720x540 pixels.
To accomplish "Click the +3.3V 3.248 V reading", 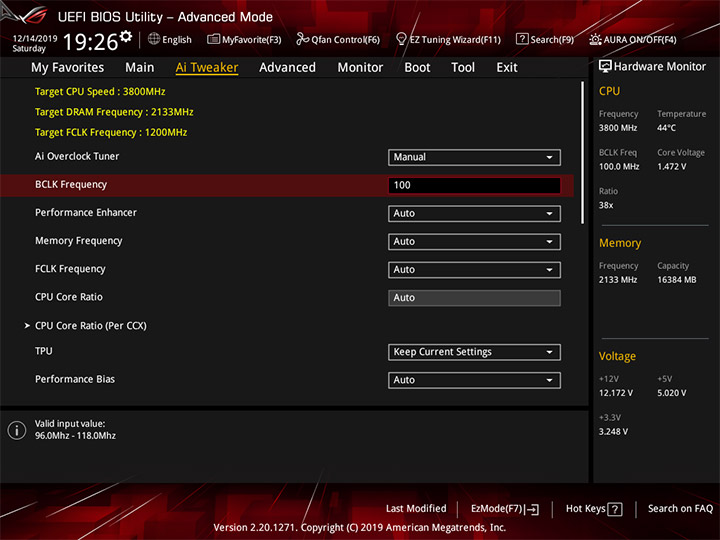I will [613, 432].
